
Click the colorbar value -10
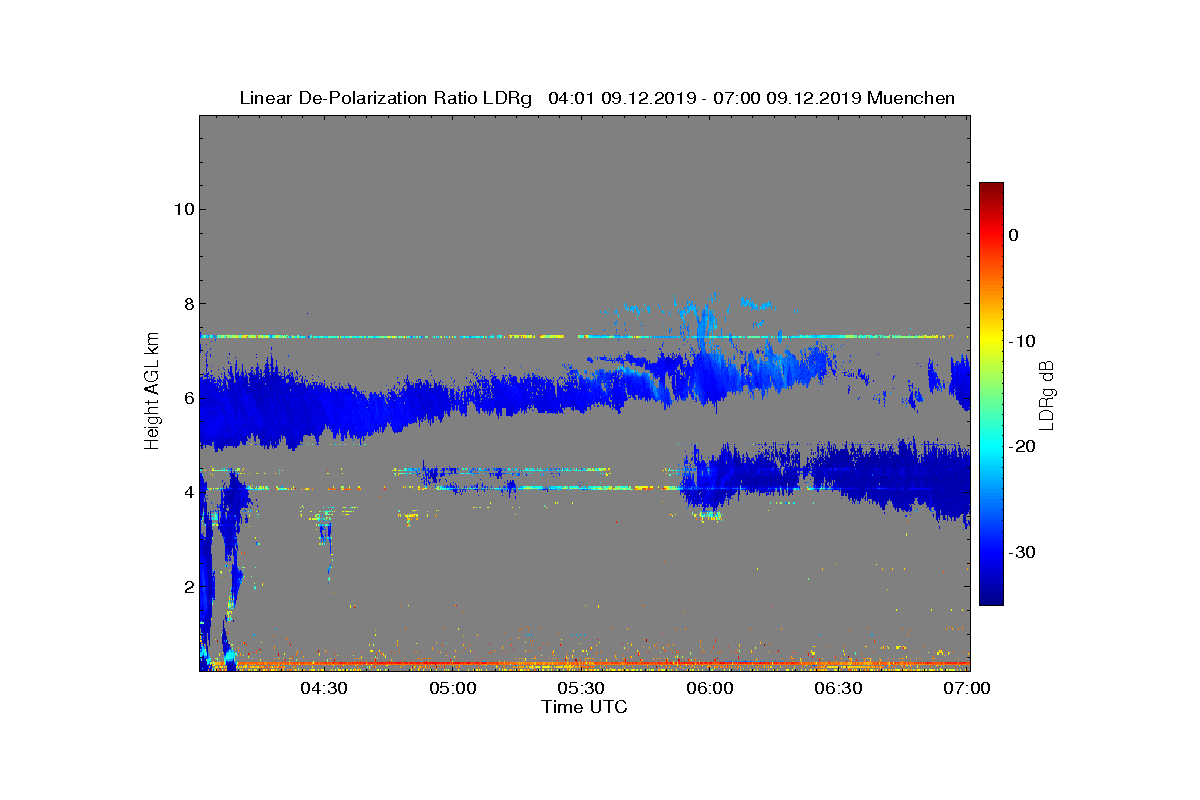[1020, 341]
